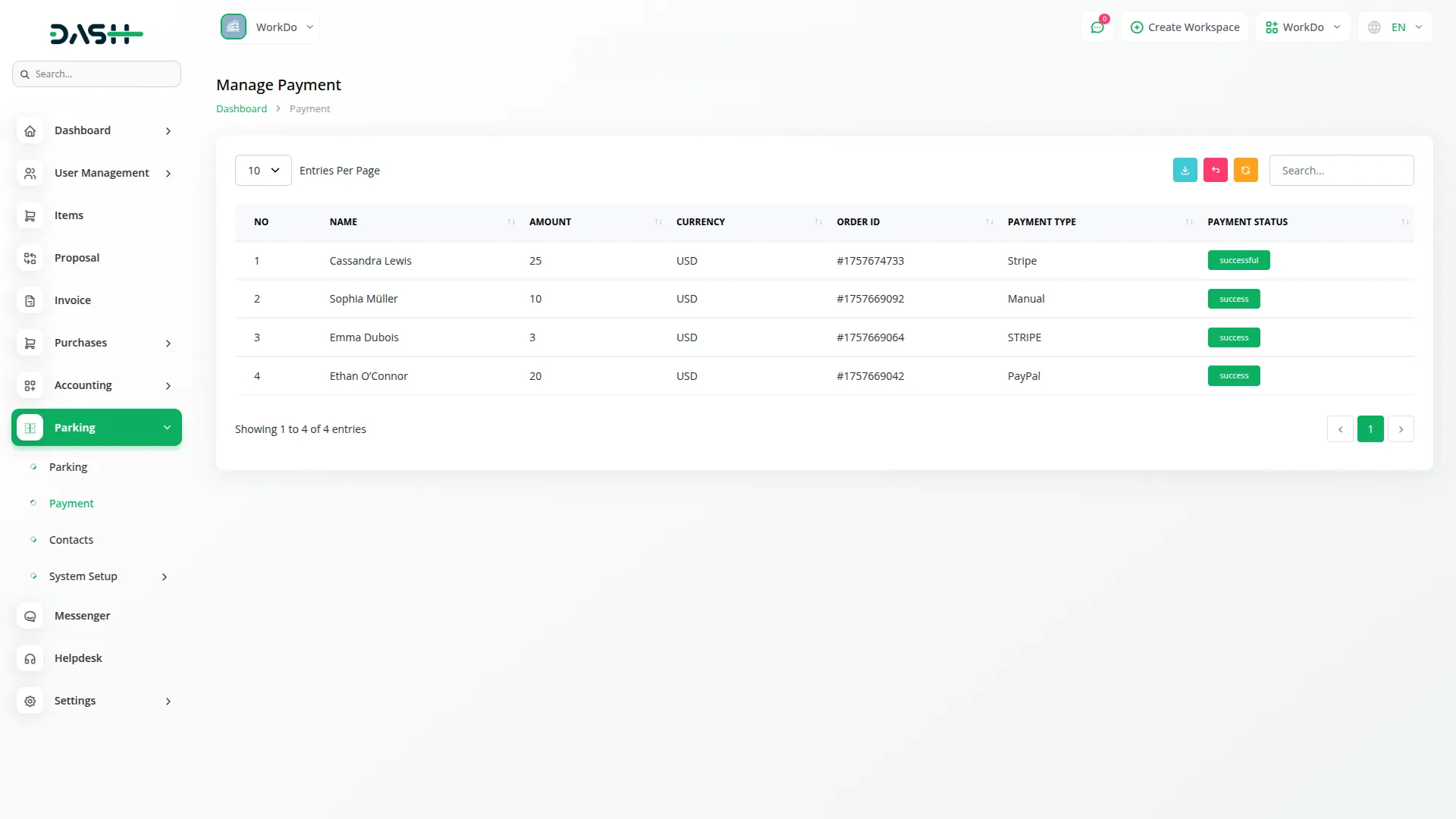Click the Invoice document icon

click(30, 301)
